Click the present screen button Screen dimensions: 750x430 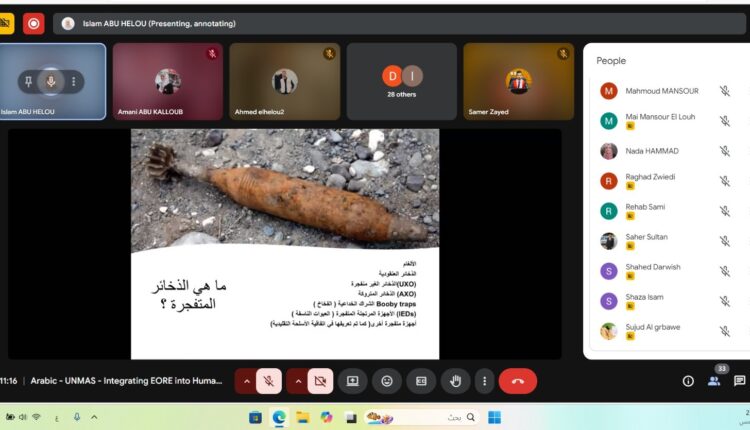click(x=353, y=381)
